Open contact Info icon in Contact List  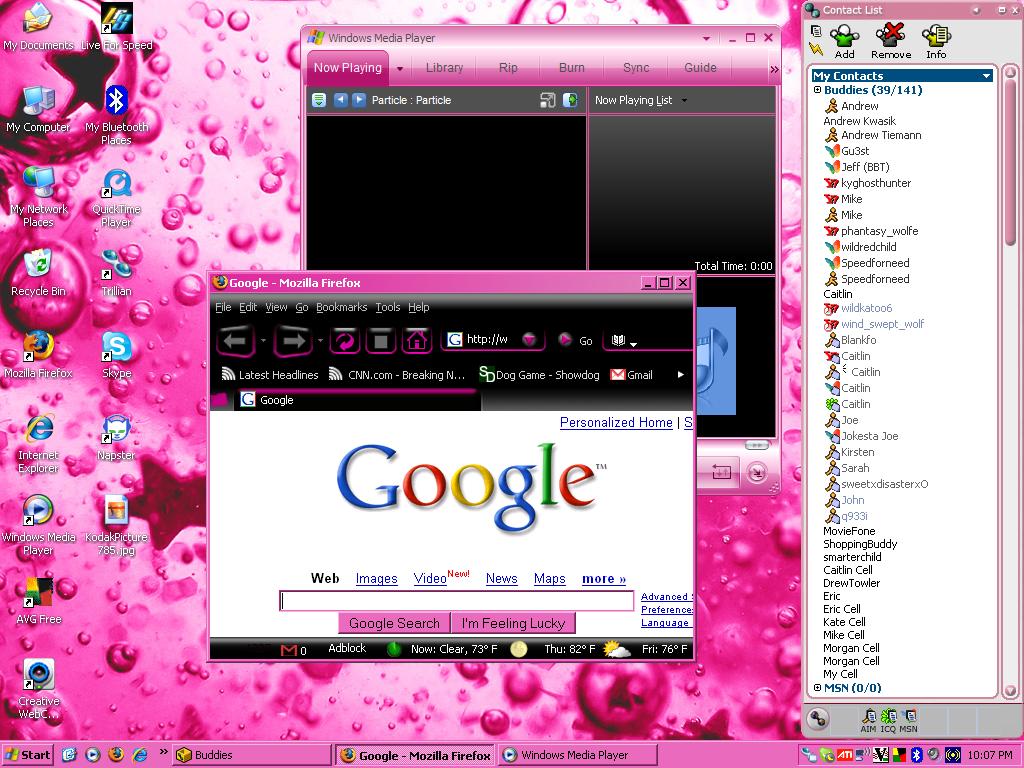(x=936, y=41)
